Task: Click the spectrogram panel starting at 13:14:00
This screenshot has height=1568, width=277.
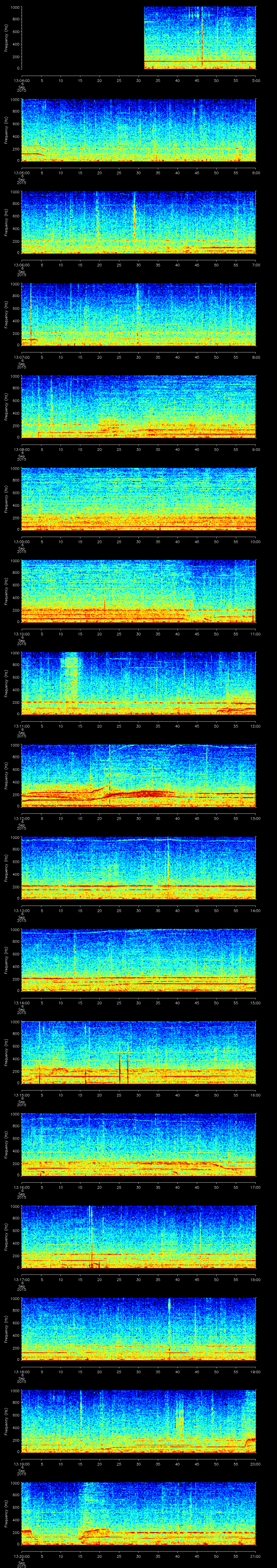Action: click(x=139, y=960)
